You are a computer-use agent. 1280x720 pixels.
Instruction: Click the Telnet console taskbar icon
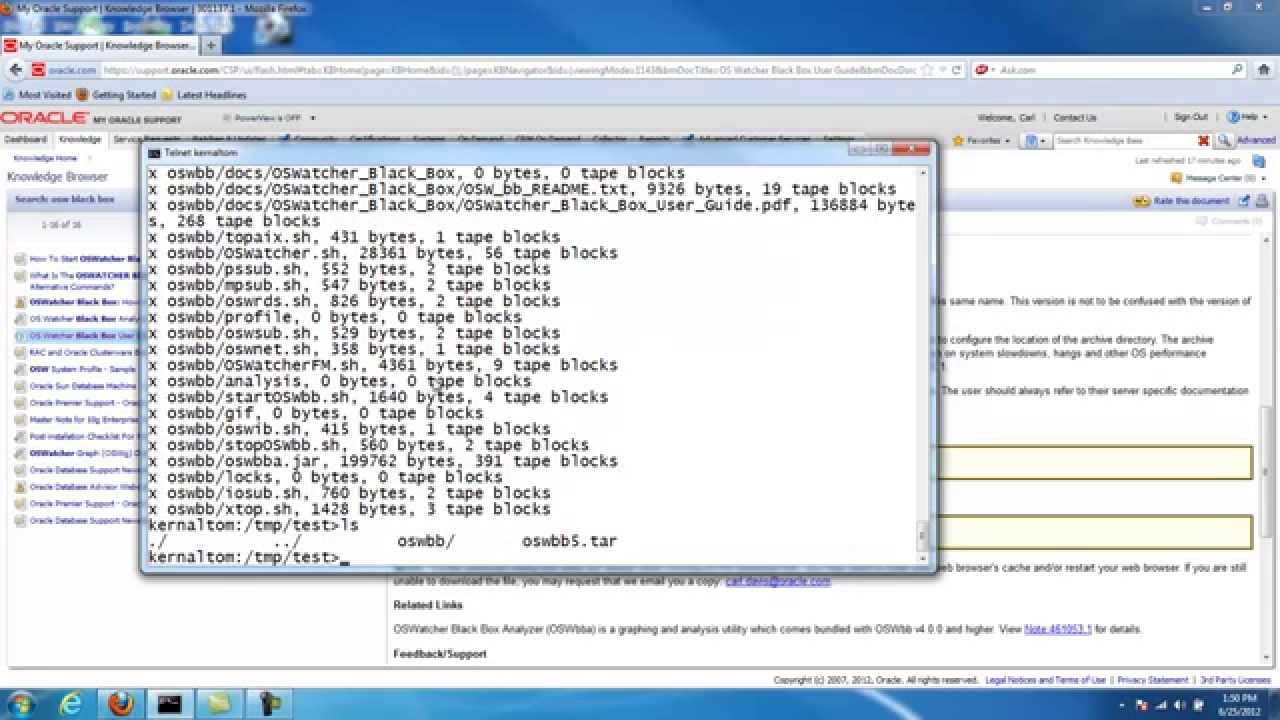coord(169,704)
